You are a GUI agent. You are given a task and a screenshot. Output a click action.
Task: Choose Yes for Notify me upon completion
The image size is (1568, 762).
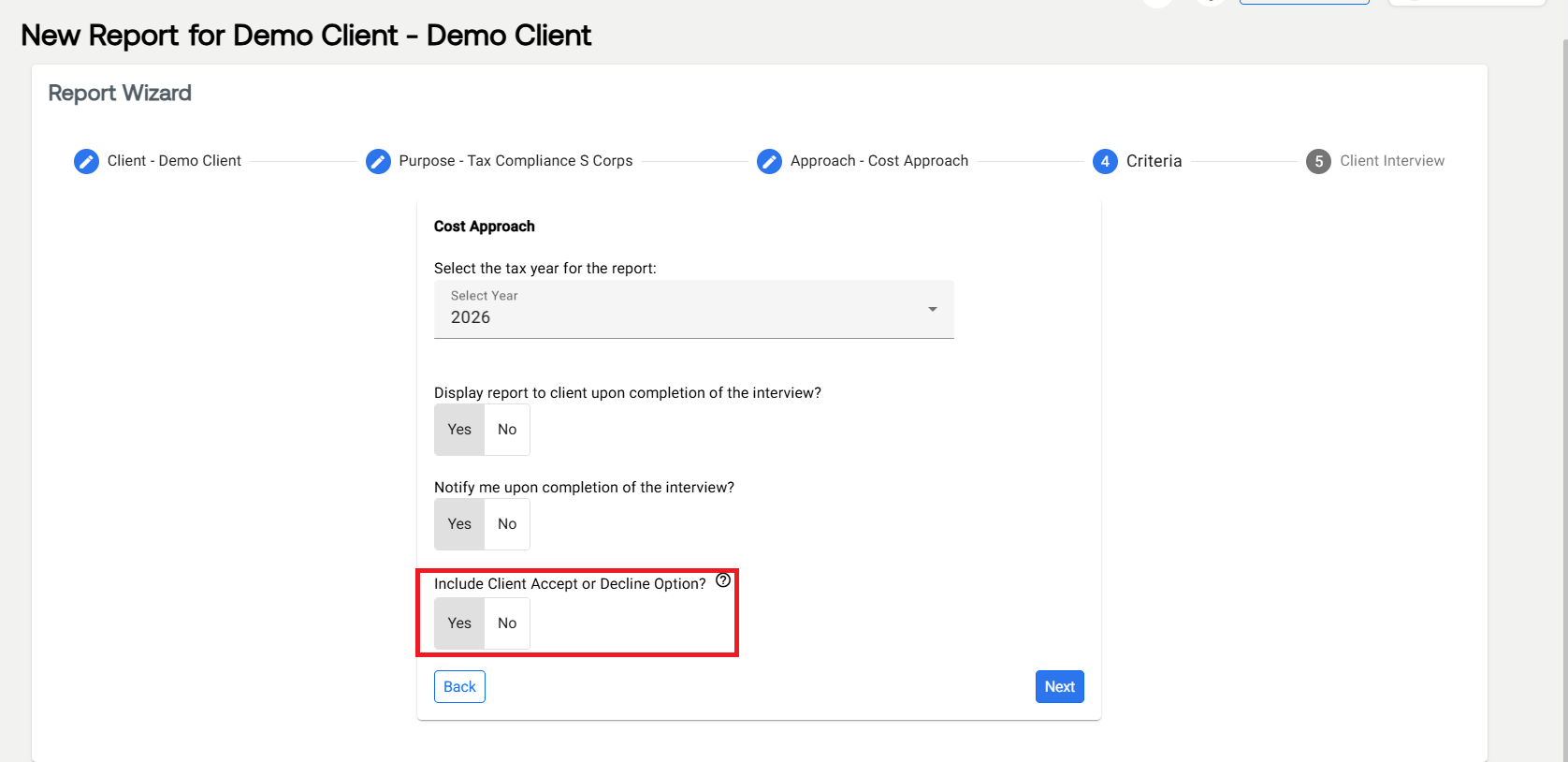[459, 524]
